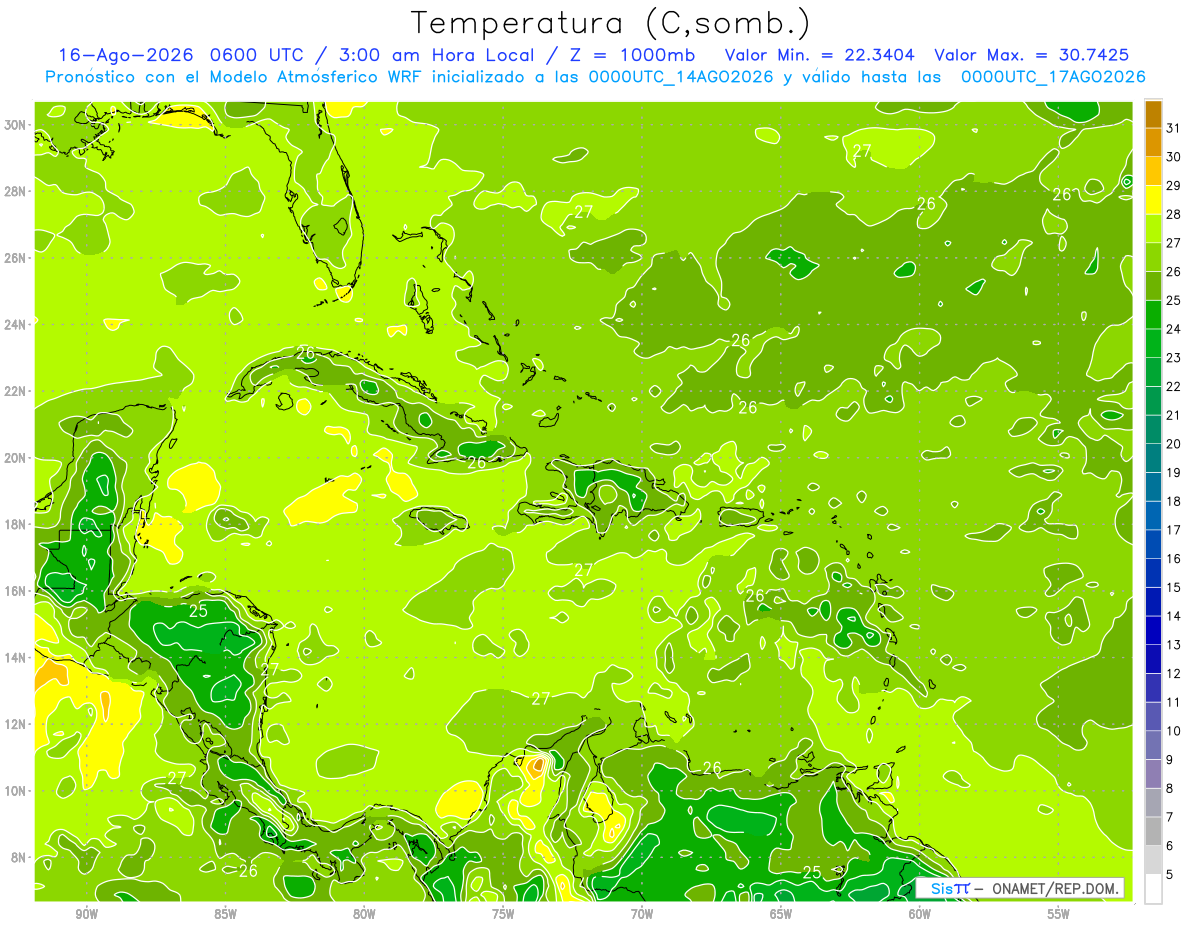
Task: Click the '28N' latitude axis label
Action: (x=16, y=191)
